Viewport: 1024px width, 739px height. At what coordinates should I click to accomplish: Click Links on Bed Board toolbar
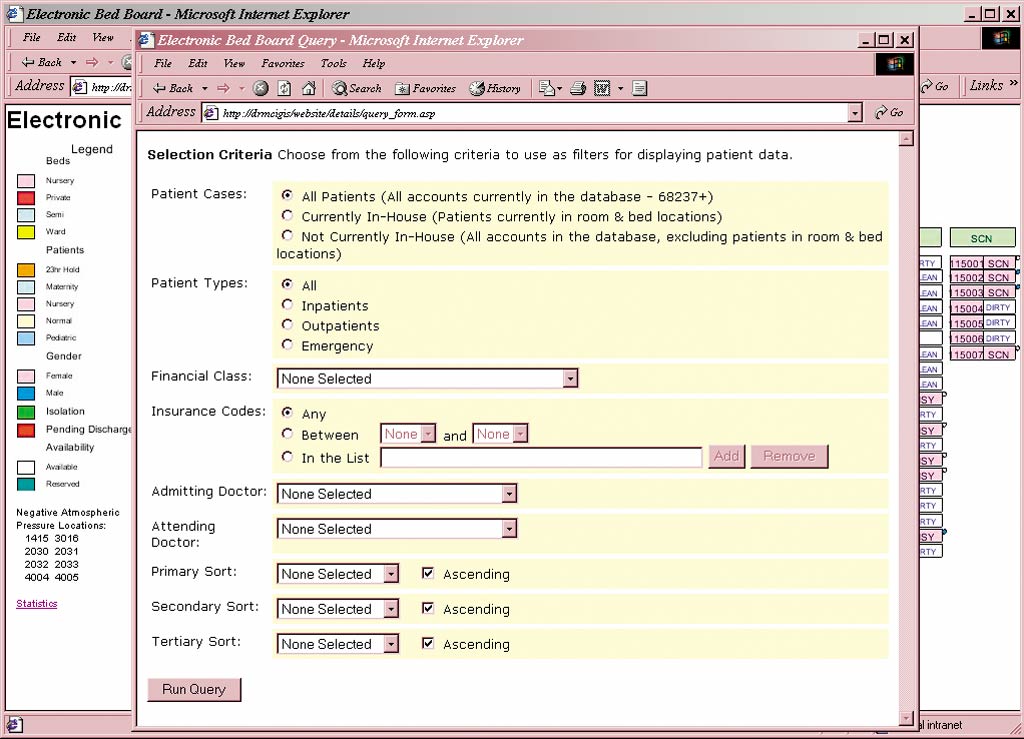point(986,85)
